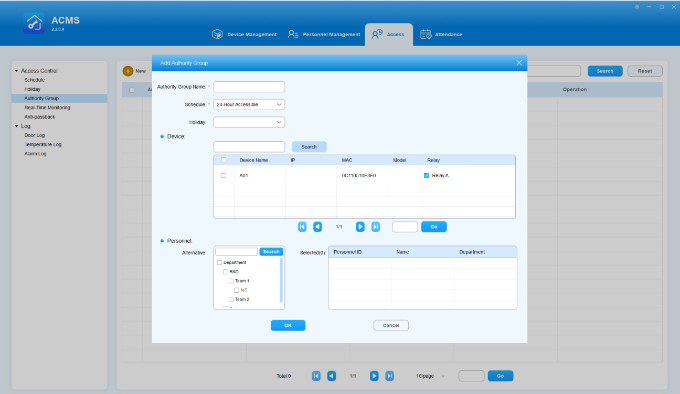680x394 pixels.
Task: Tick the R&D department checkbox
Action: [x=226, y=272]
